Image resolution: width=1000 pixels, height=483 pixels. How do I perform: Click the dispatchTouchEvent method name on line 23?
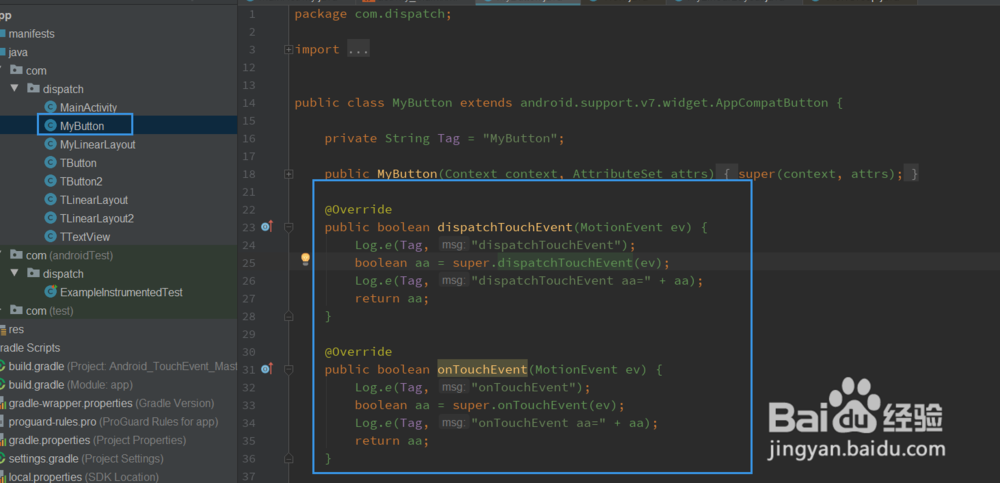click(504, 227)
